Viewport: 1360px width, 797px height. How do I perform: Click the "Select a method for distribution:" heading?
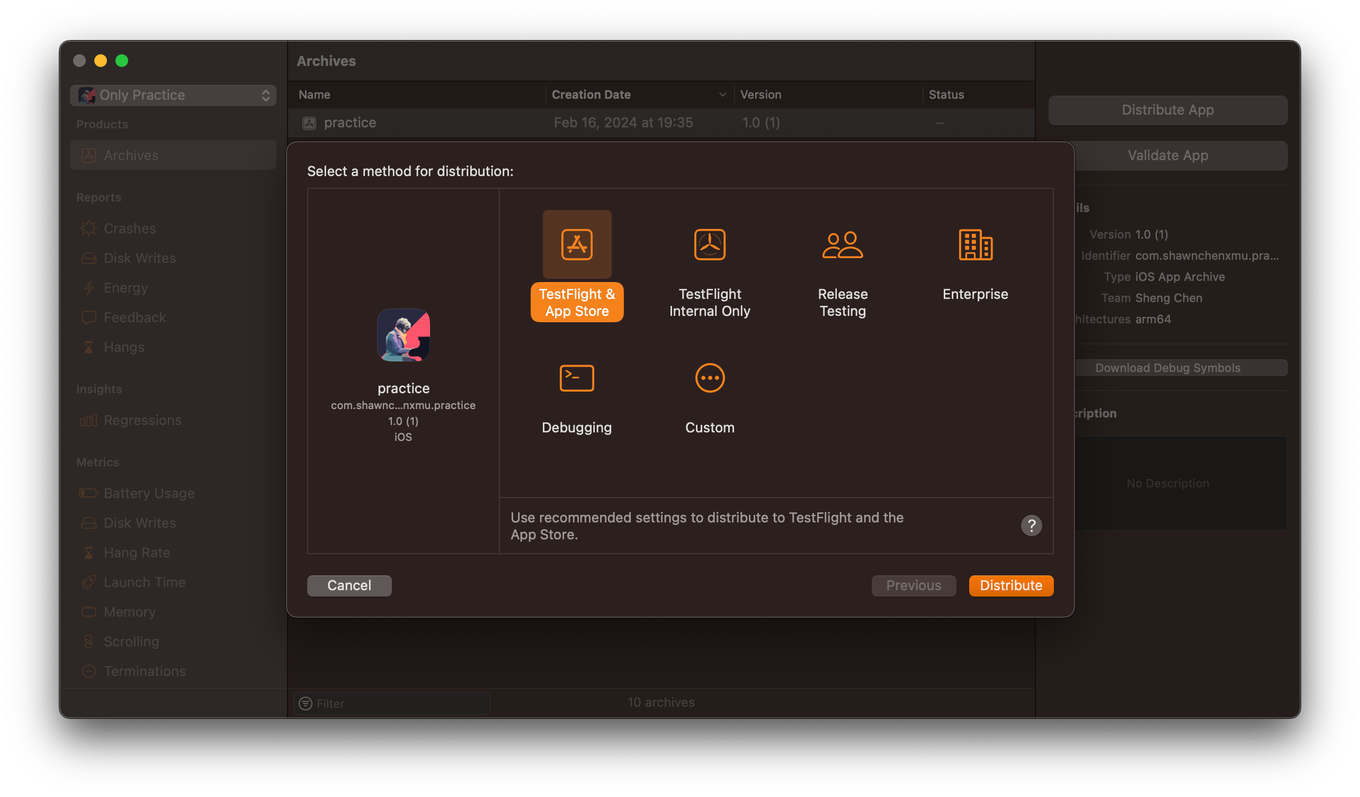[410, 172]
